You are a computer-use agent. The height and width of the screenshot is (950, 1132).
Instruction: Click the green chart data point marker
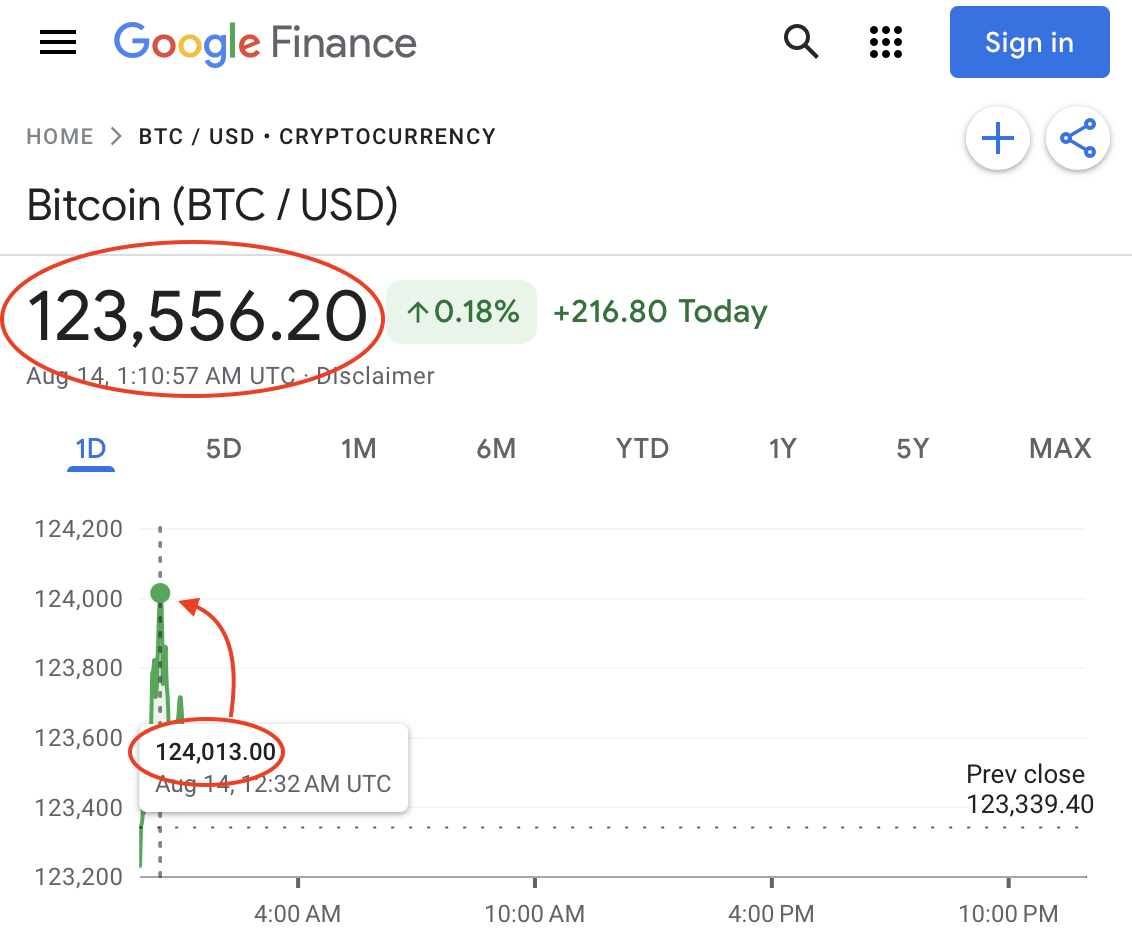coord(160,594)
